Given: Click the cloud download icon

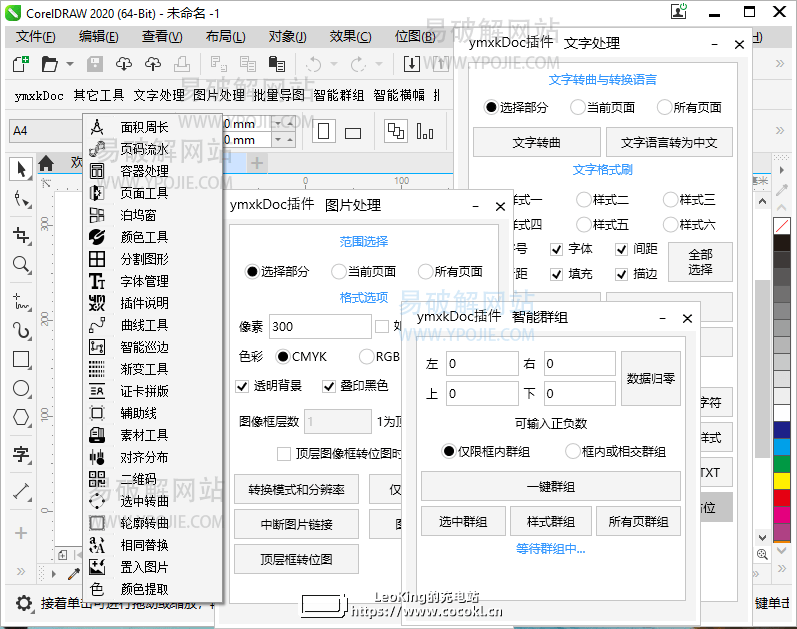Looking at the screenshot, I should [x=124, y=64].
